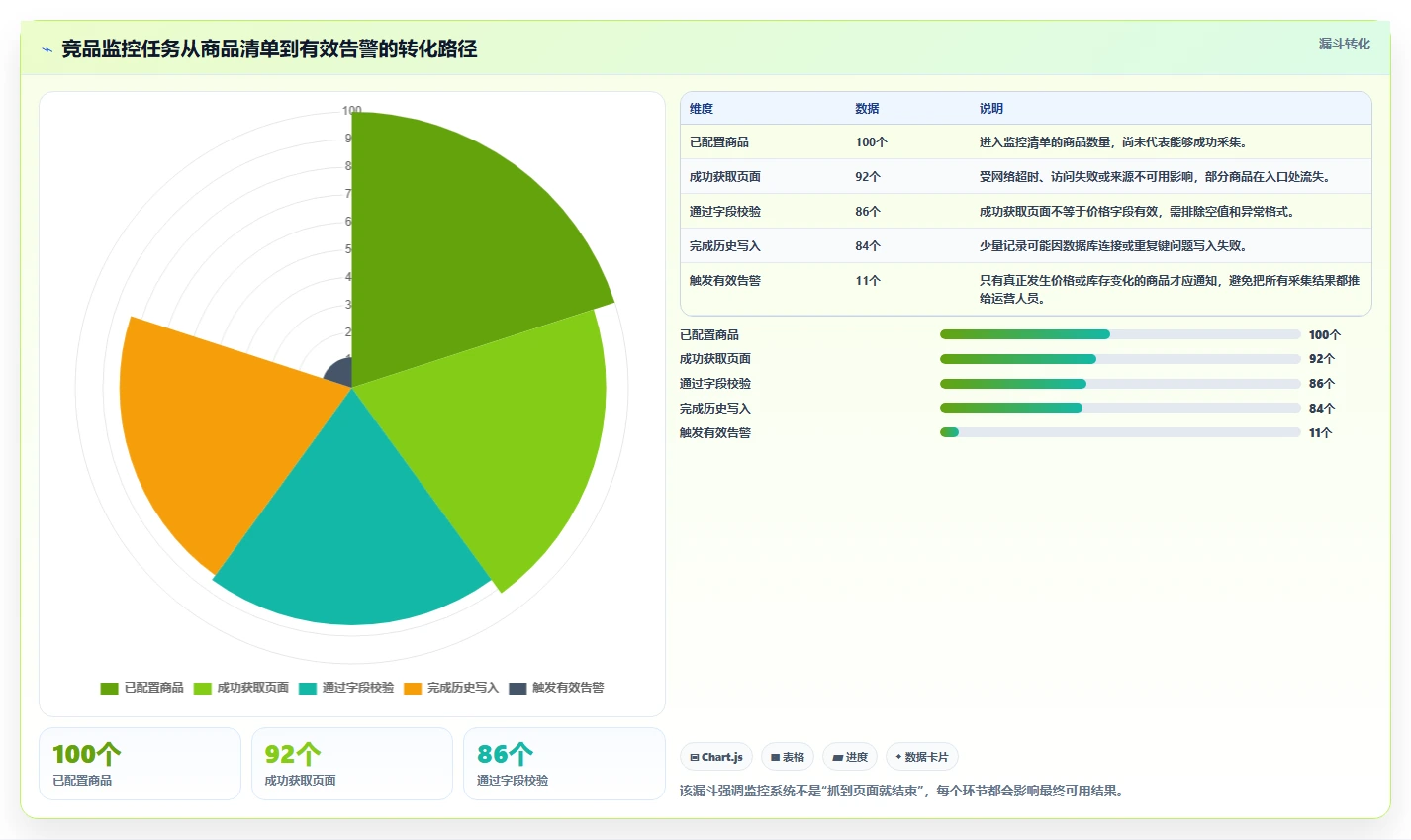Click the 86个 value in the table
Image resolution: width=1411 pixels, height=840 pixels.
868,212
